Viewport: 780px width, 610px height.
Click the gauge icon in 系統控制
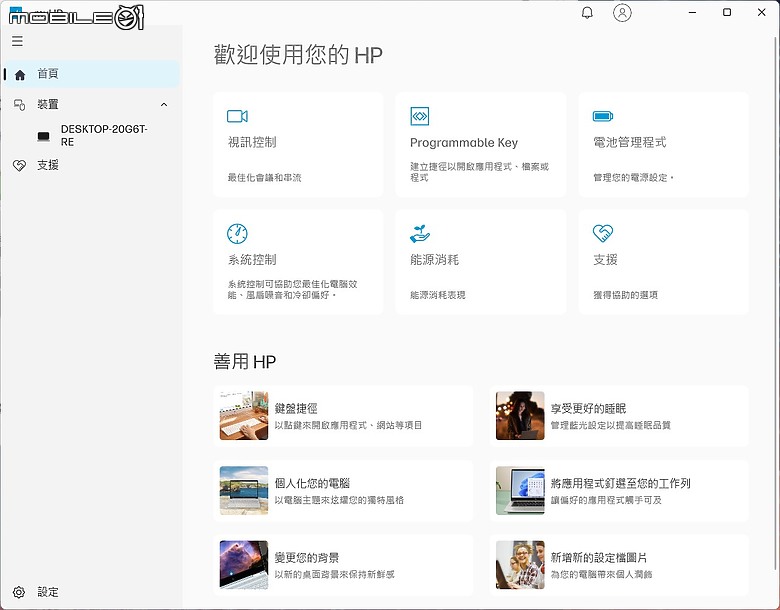point(237,233)
